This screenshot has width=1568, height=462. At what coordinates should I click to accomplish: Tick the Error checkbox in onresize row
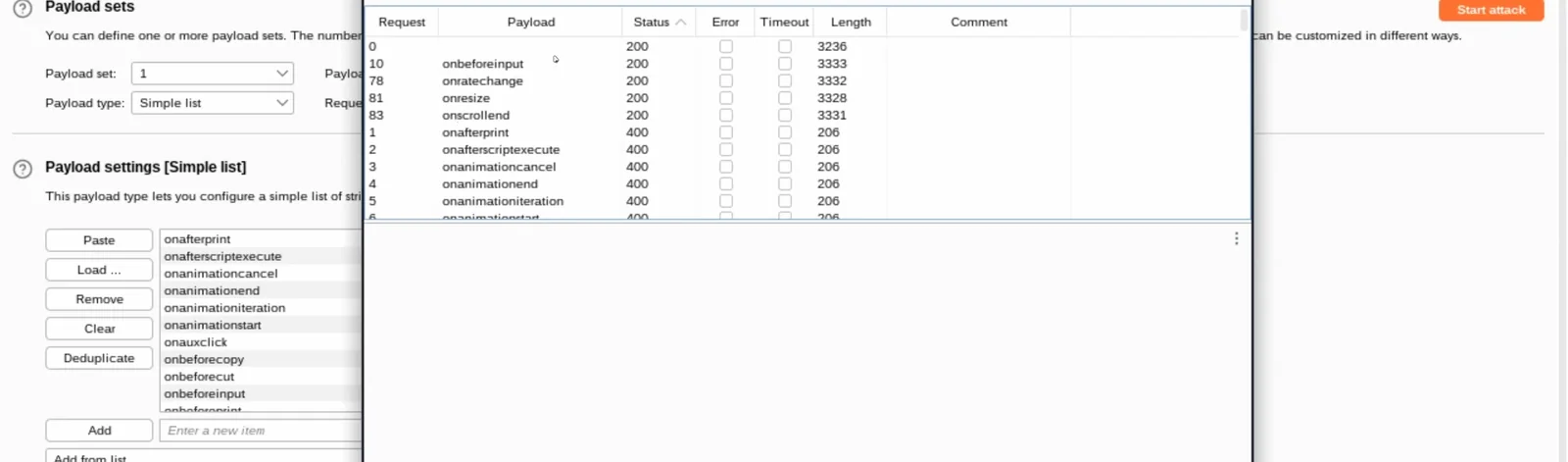726,98
